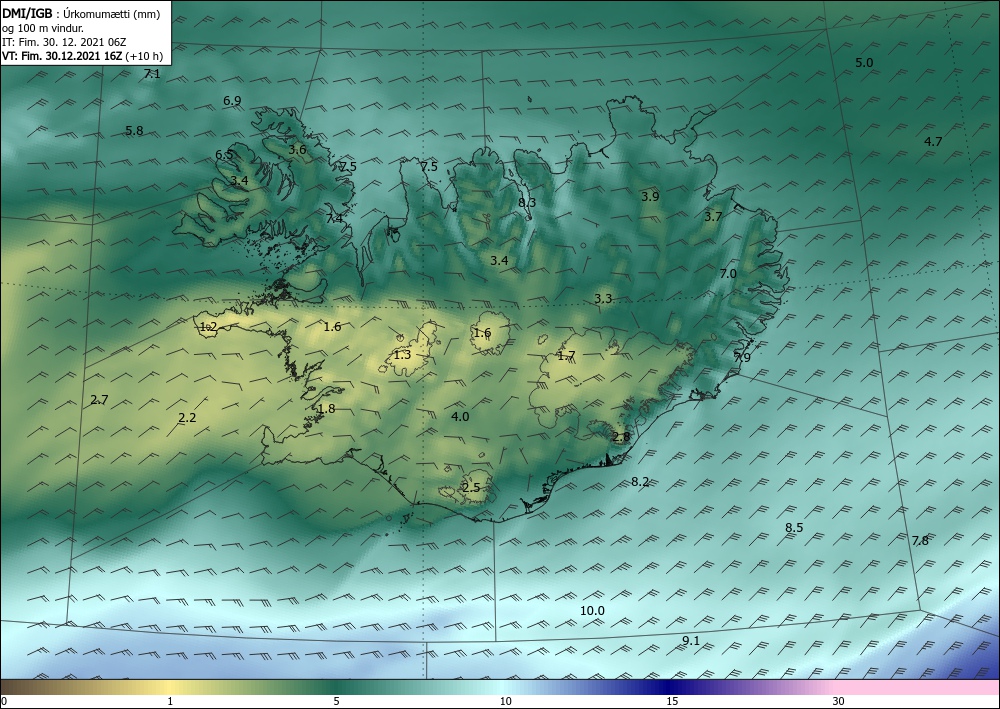Screen dimensions: 1000x709
Task: Click the title line 'DMI/IGB : Úrkomumætti (mm)'
Action: point(81,13)
